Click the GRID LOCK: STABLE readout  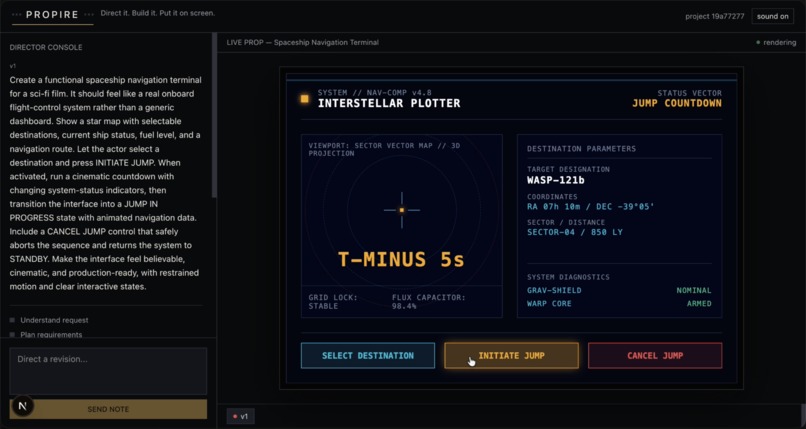click(x=333, y=302)
